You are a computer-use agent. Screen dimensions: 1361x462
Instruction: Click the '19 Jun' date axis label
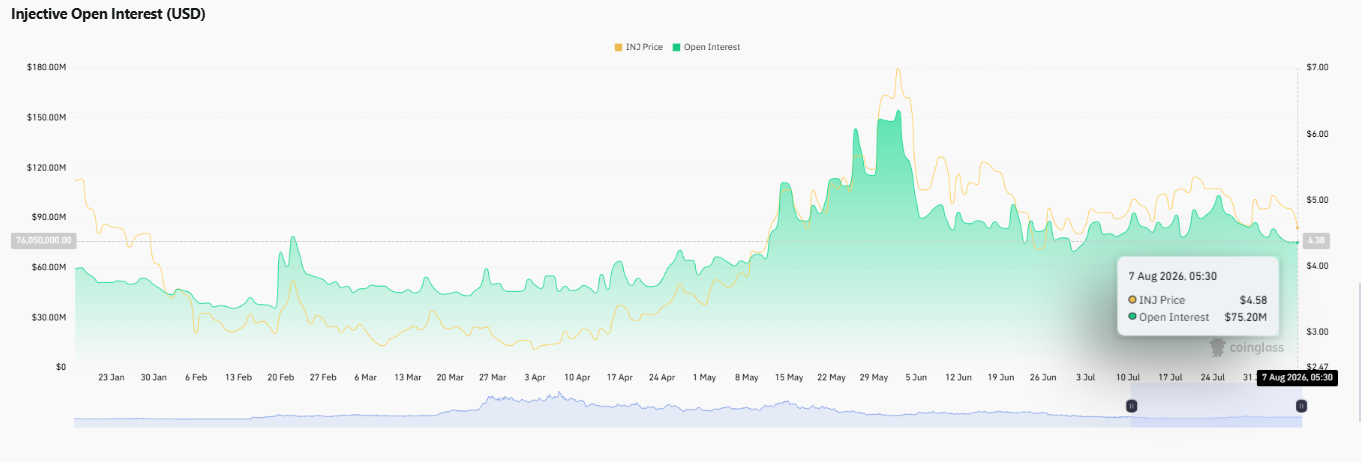(1001, 378)
